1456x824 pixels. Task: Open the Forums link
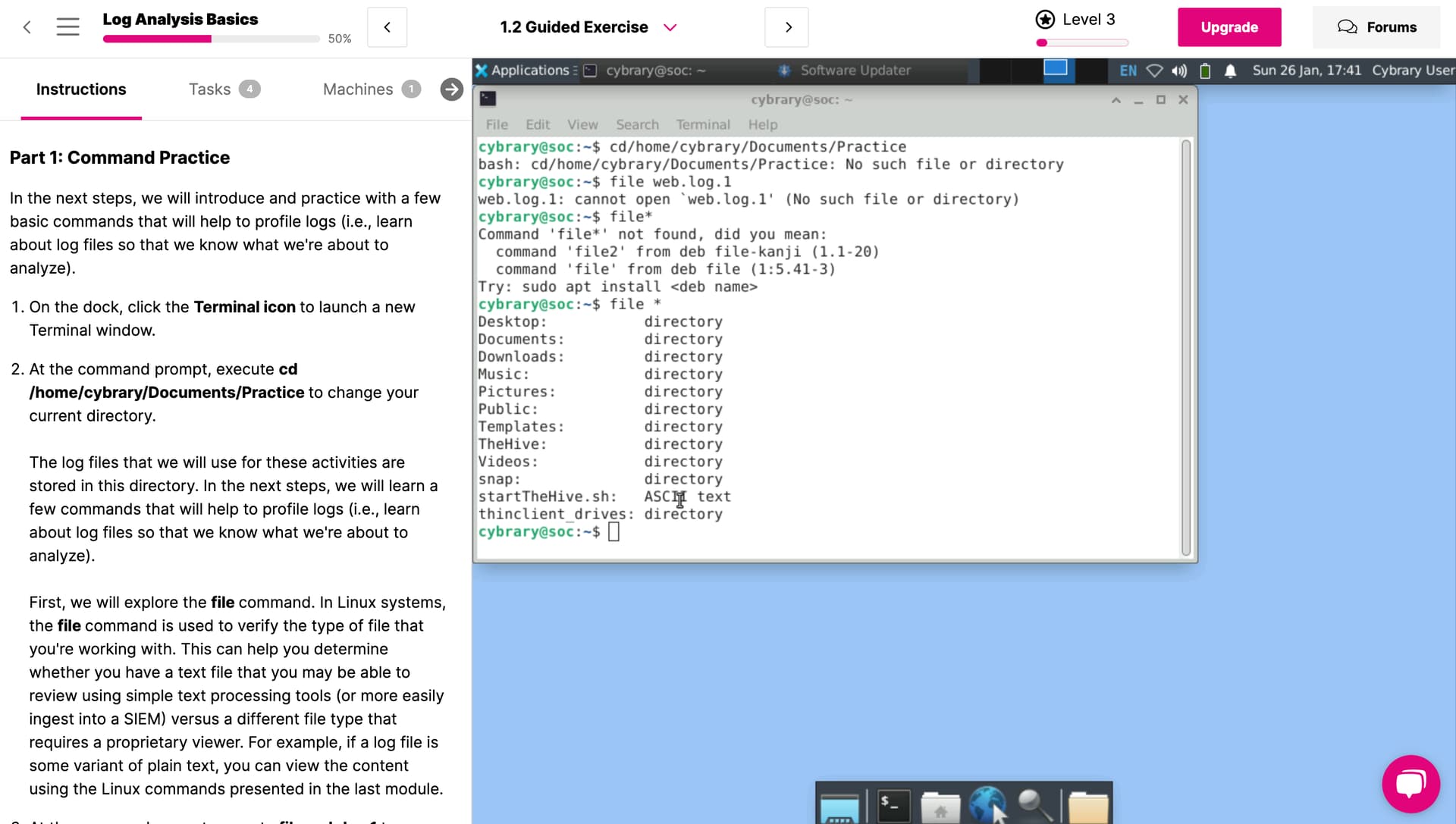click(1376, 27)
